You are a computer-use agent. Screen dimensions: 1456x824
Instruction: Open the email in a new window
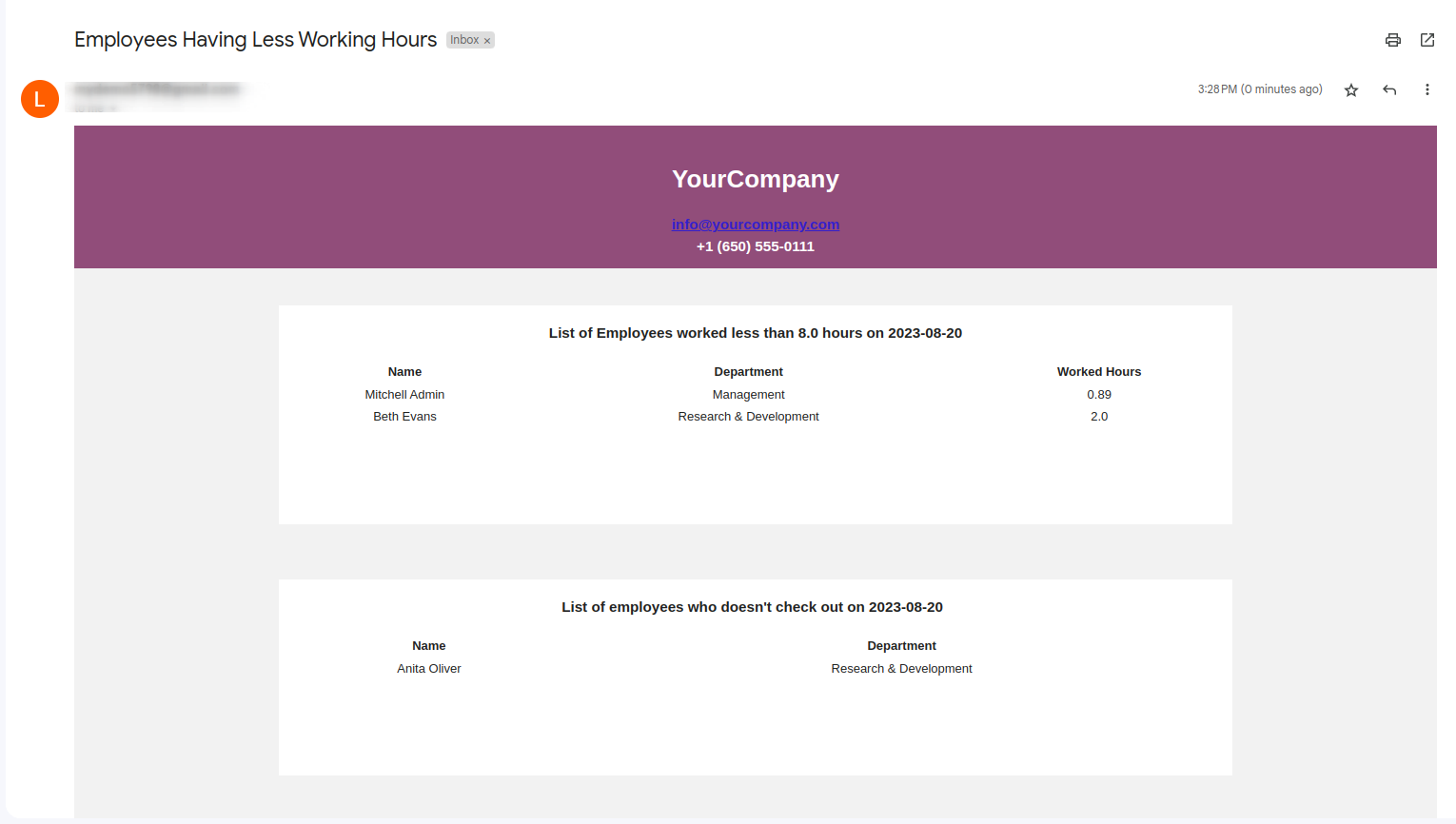click(x=1427, y=40)
